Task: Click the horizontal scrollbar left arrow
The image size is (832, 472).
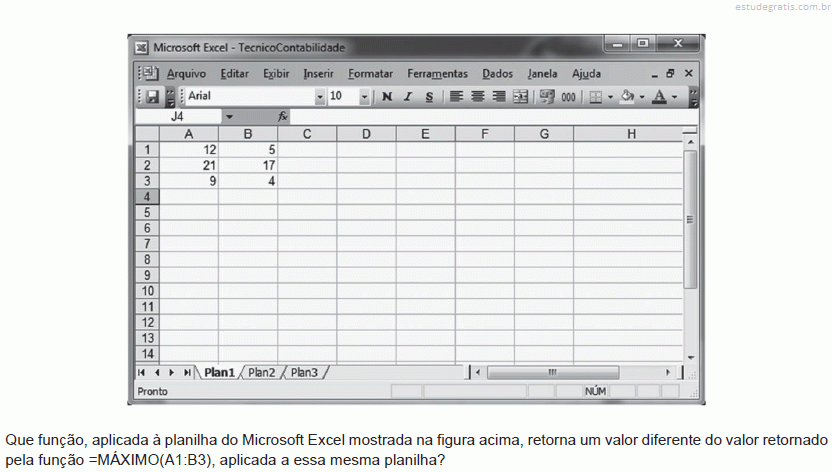Action: tap(478, 373)
